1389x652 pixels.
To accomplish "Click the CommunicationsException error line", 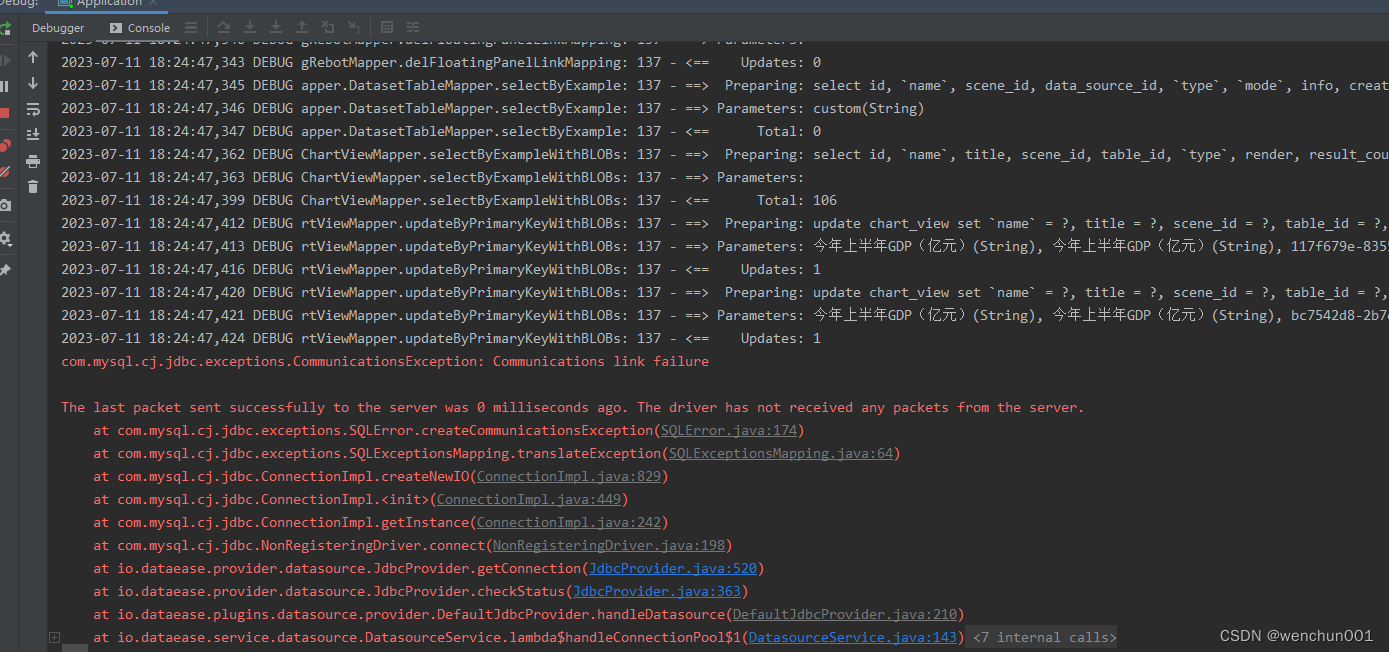I will tap(385, 362).
